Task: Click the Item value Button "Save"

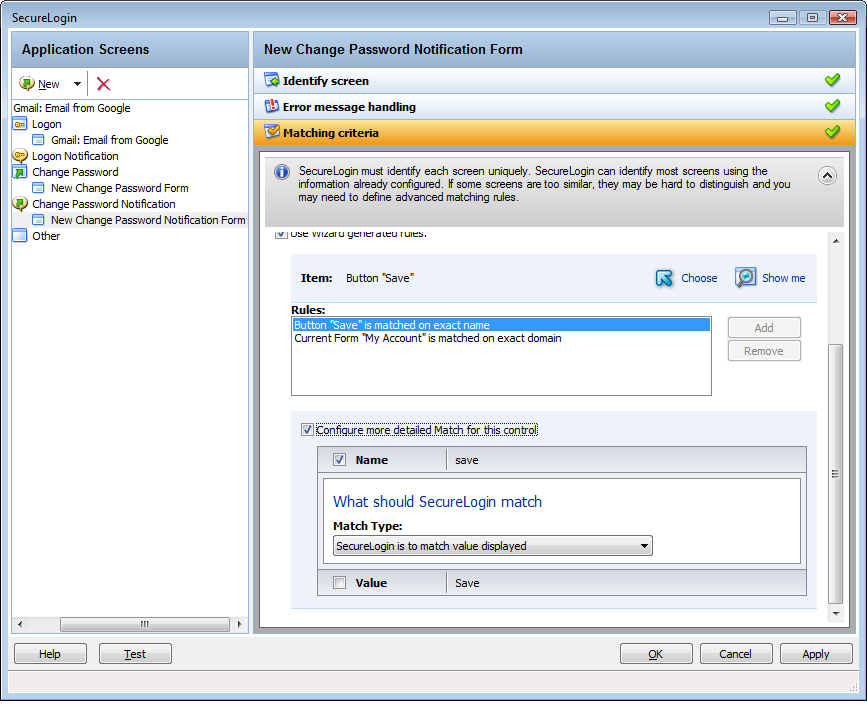Action: 380,278
